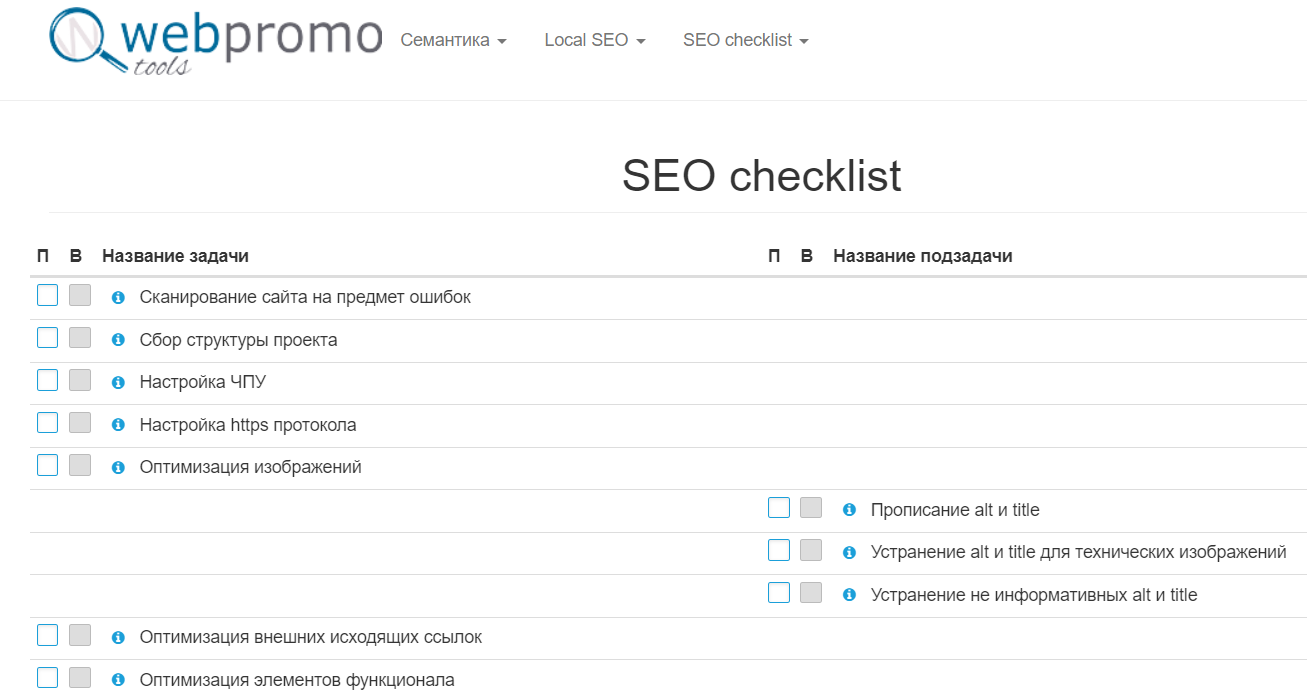Viewport: 1307px width, 699px height.
Task: Click info icon for Сканирование сайта на предмет ошибок
Action: point(118,298)
